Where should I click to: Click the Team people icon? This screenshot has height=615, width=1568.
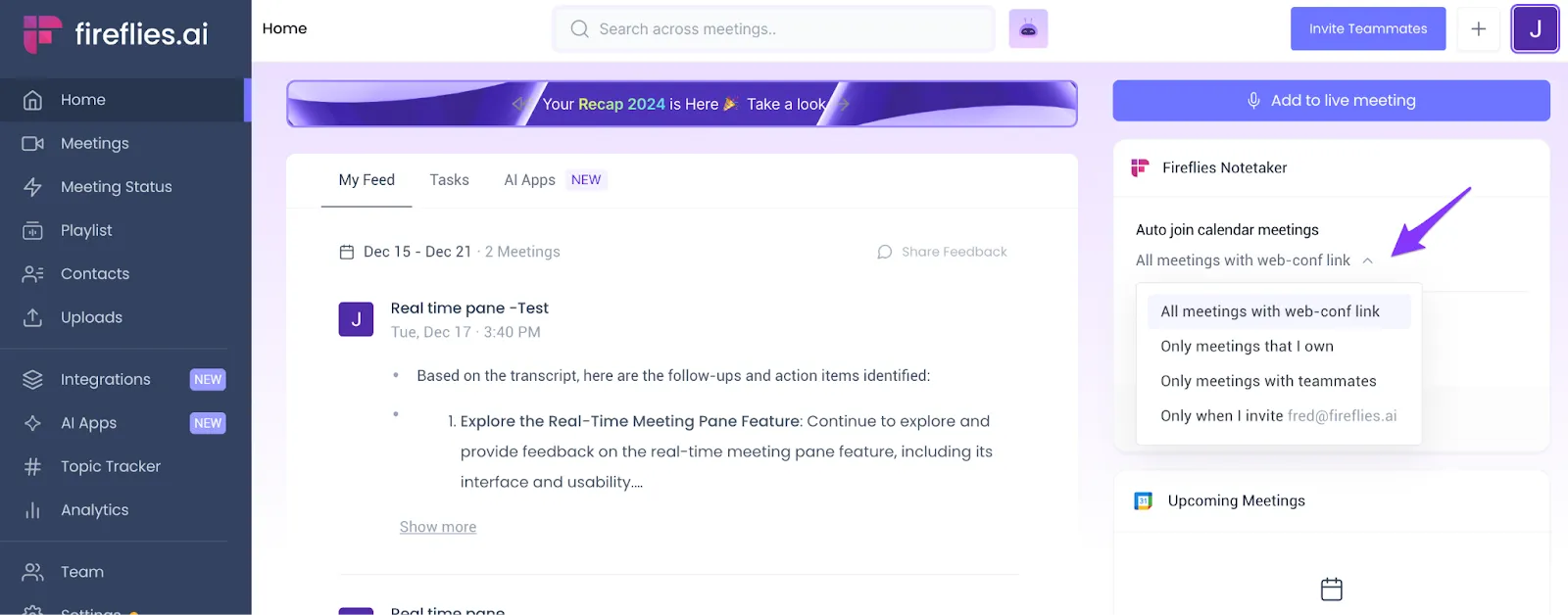(32, 572)
